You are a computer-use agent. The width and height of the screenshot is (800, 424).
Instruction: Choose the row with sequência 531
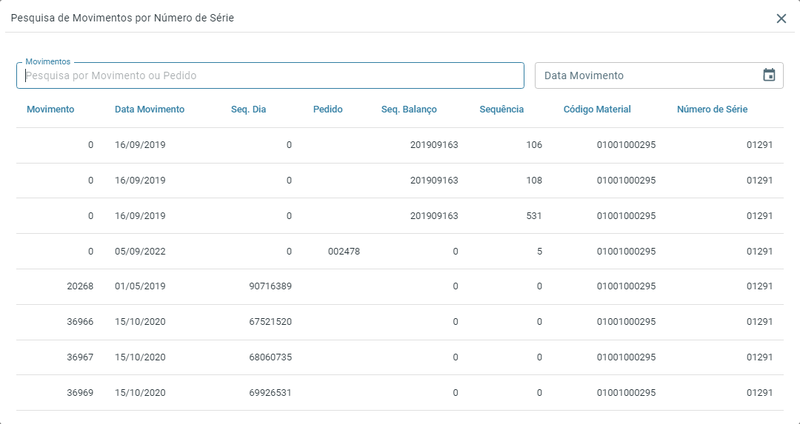pos(400,216)
